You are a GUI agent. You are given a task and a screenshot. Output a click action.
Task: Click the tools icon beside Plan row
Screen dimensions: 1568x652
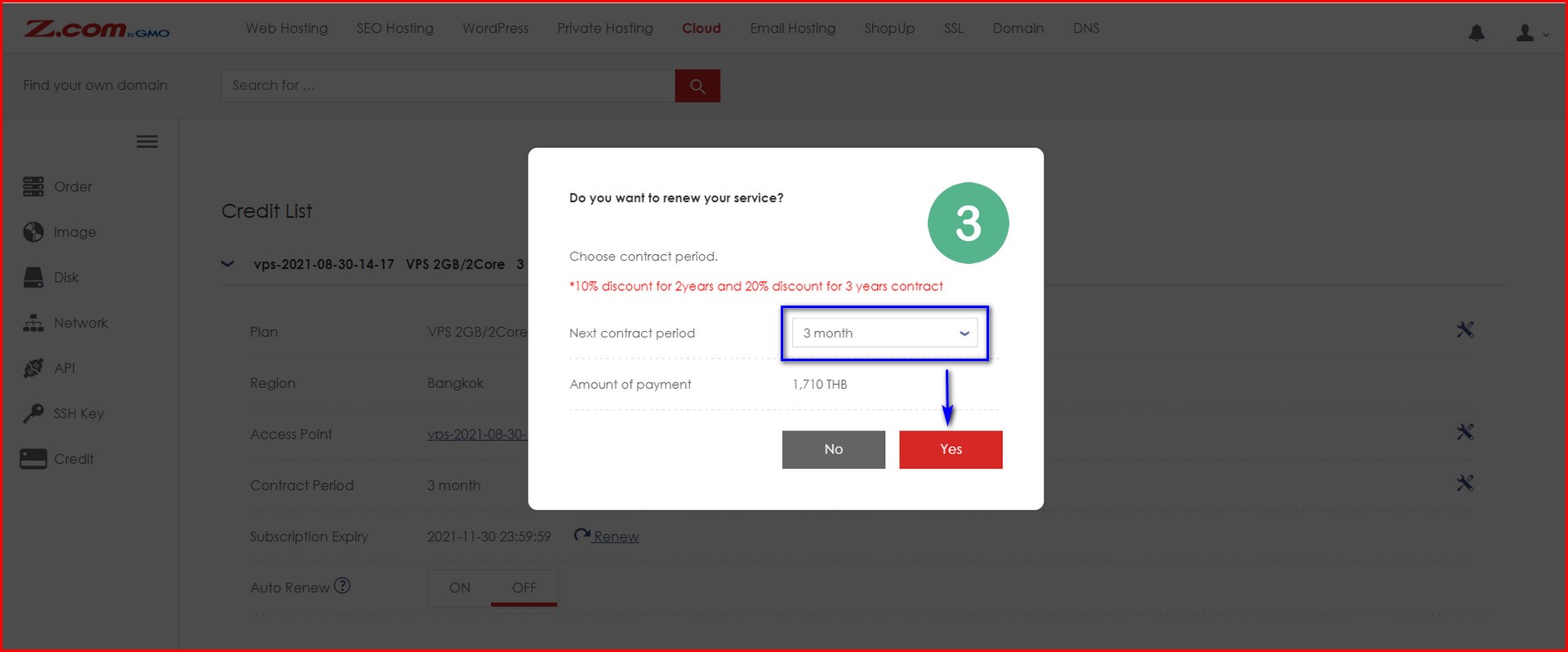[x=1465, y=329]
